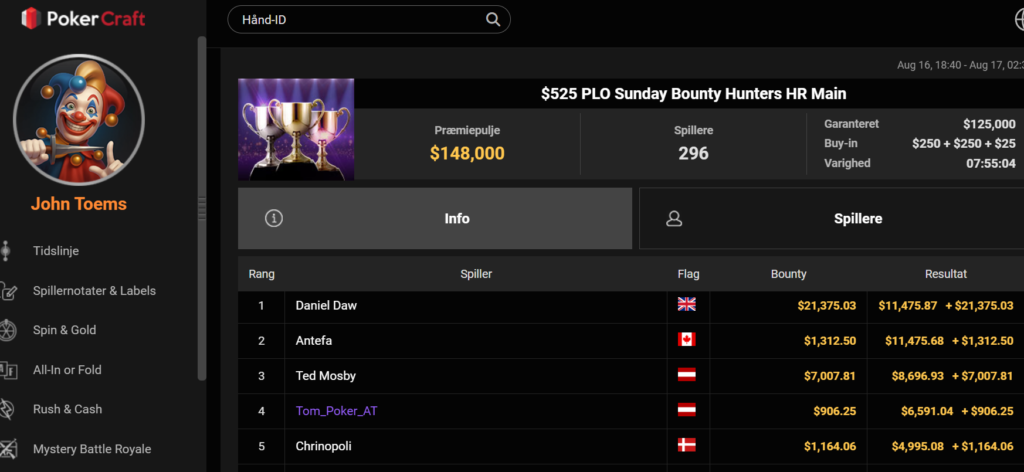Image resolution: width=1024 pixels, height=472 pixels.
Task: Open Tidslinje from the sidebar
Action: [x=56, y=251]
